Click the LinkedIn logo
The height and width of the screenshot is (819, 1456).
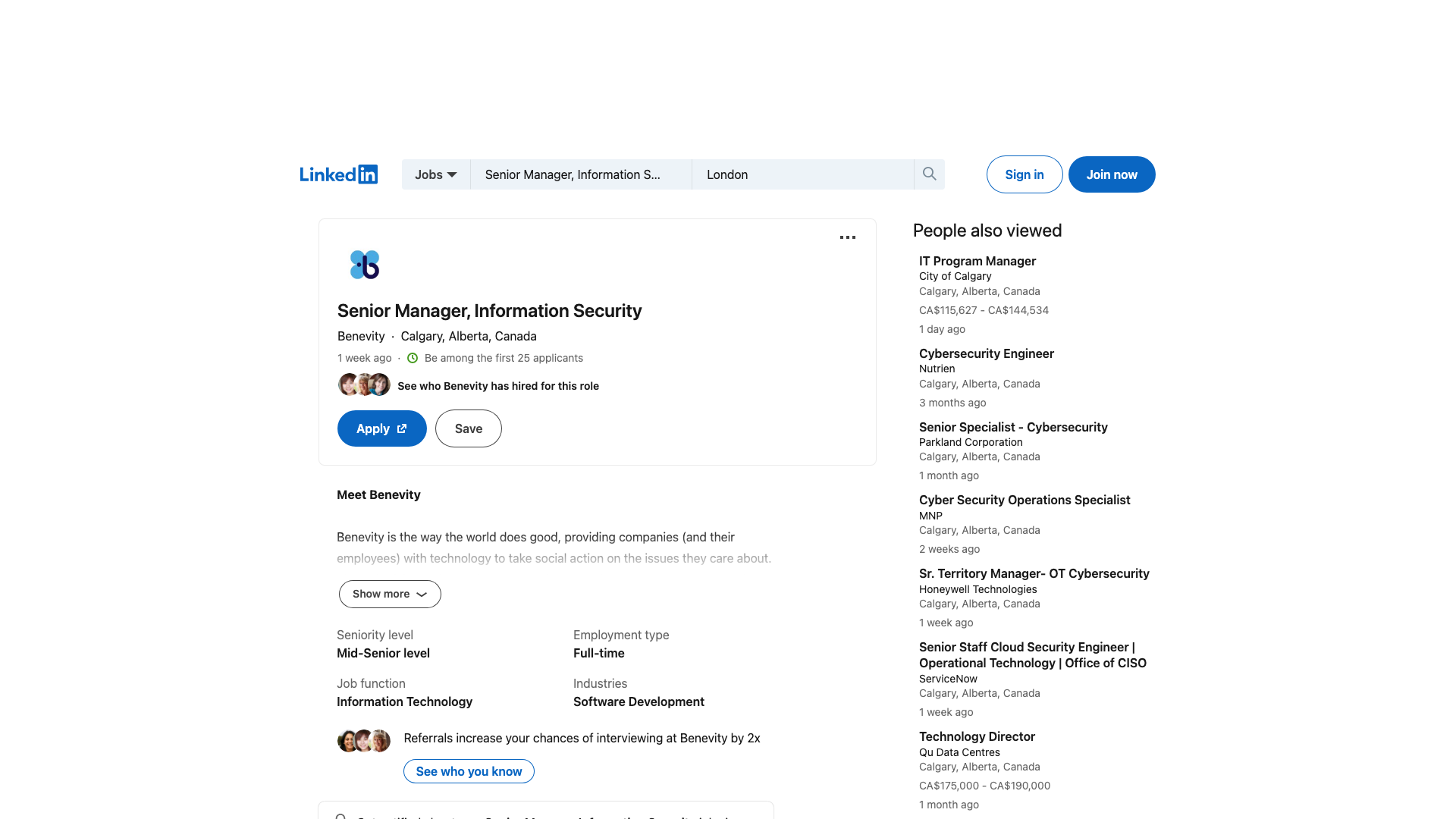338,174
